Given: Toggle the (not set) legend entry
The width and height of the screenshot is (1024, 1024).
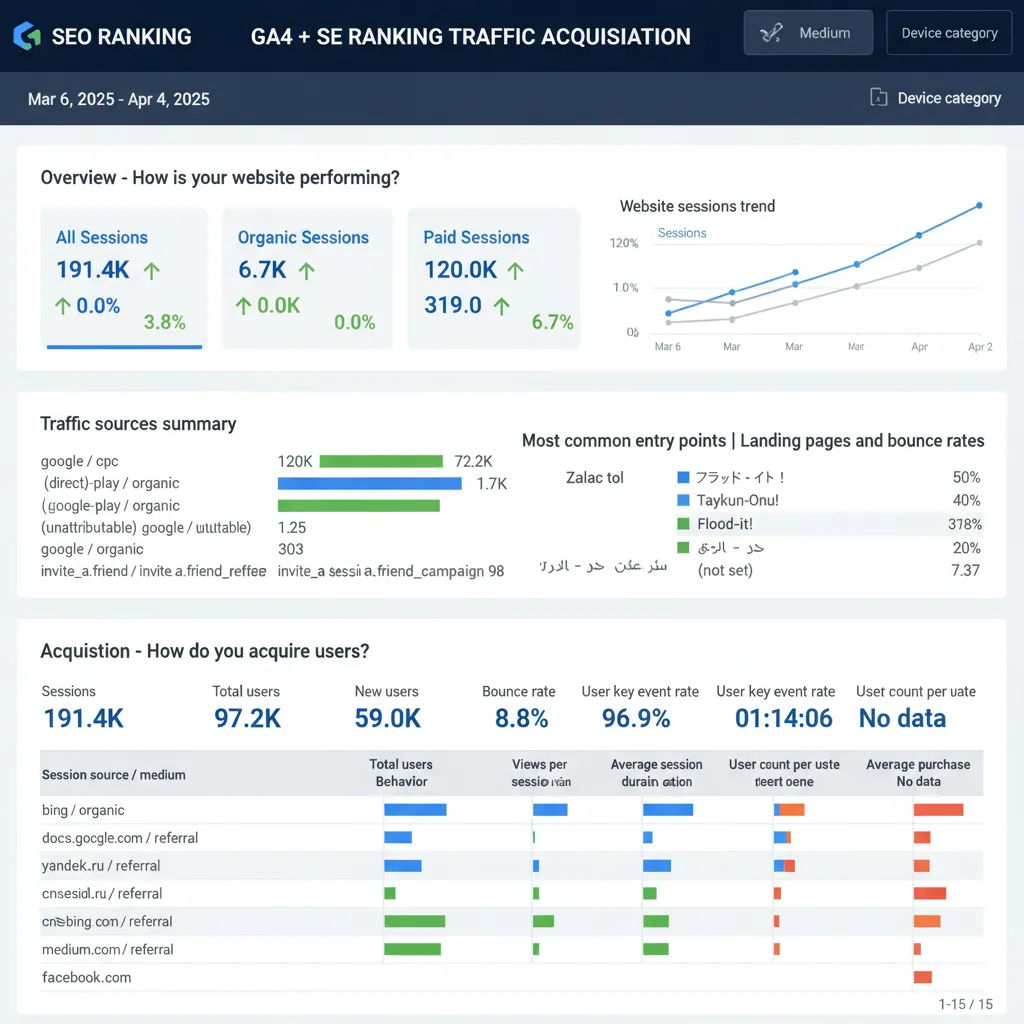Looking at the screenshot, I should (x=727, y=570).
